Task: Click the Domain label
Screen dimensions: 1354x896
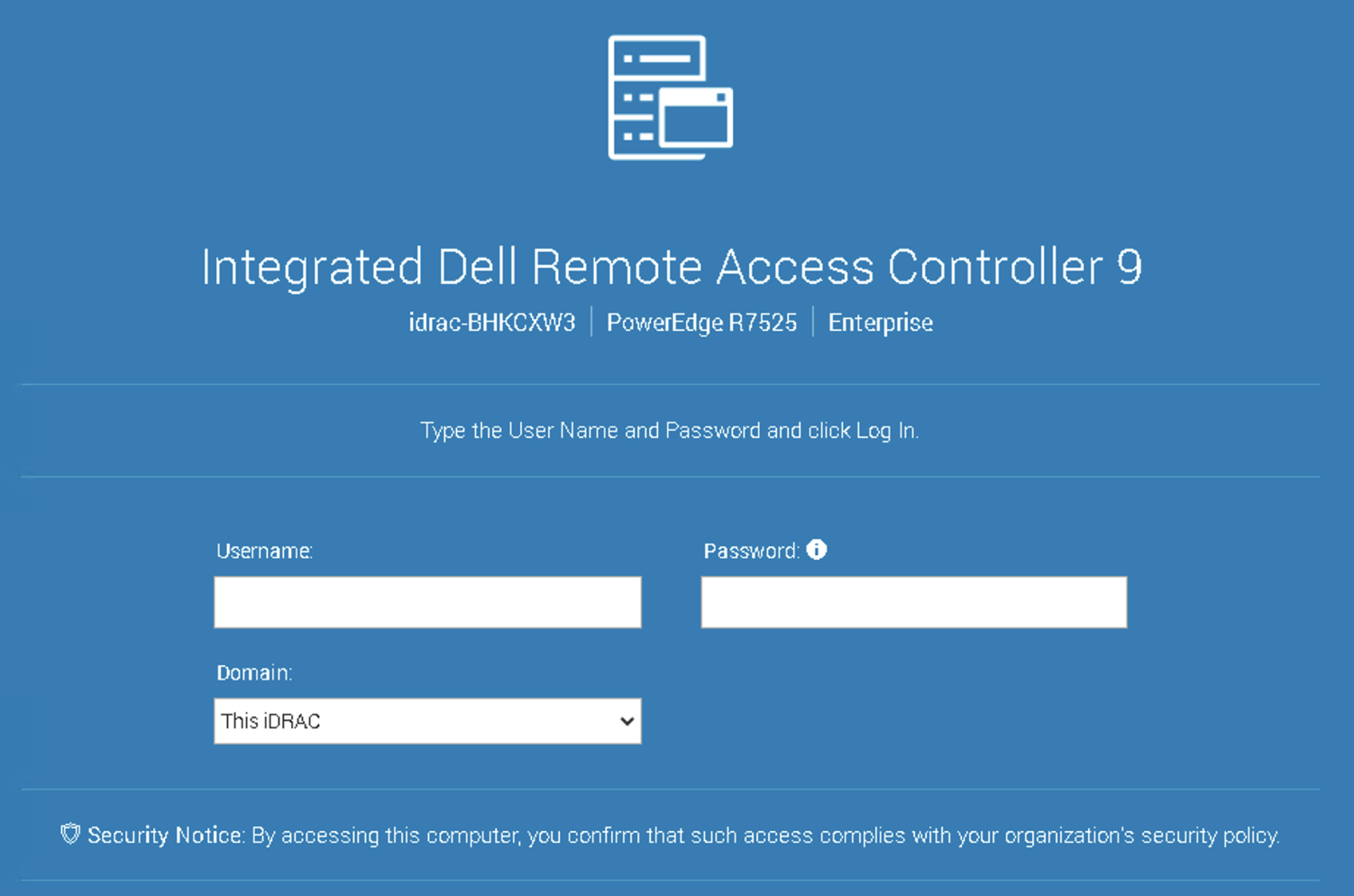Action: tap(254, 672)
